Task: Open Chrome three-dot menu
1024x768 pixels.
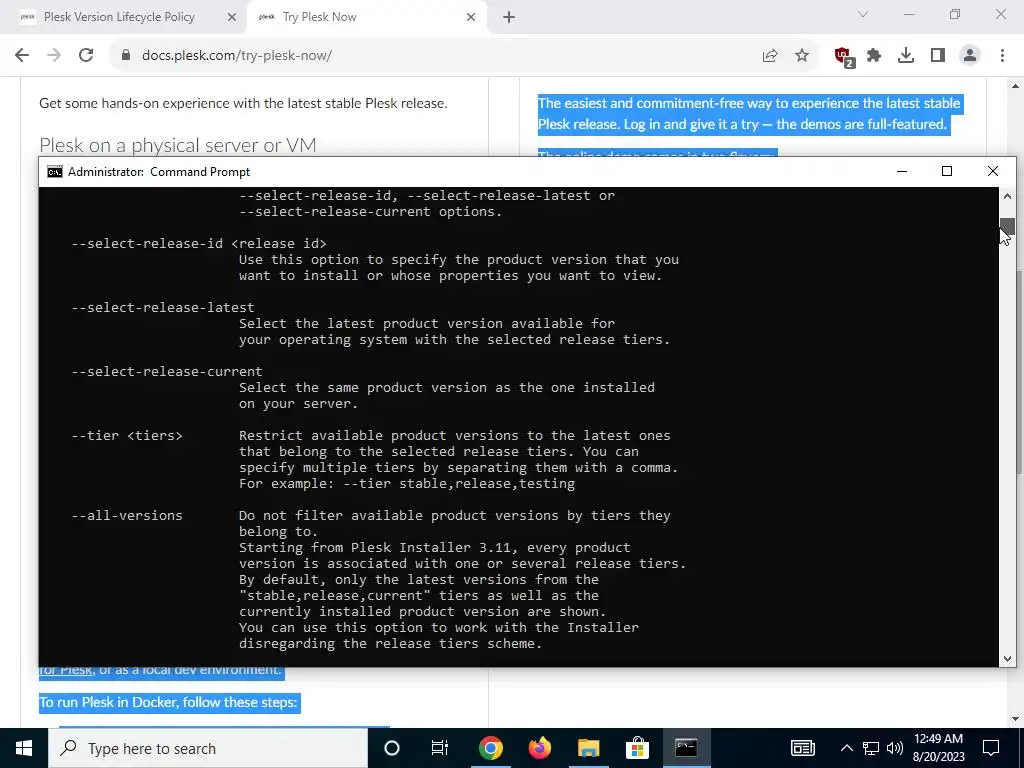Action: tap(1002, 56)
